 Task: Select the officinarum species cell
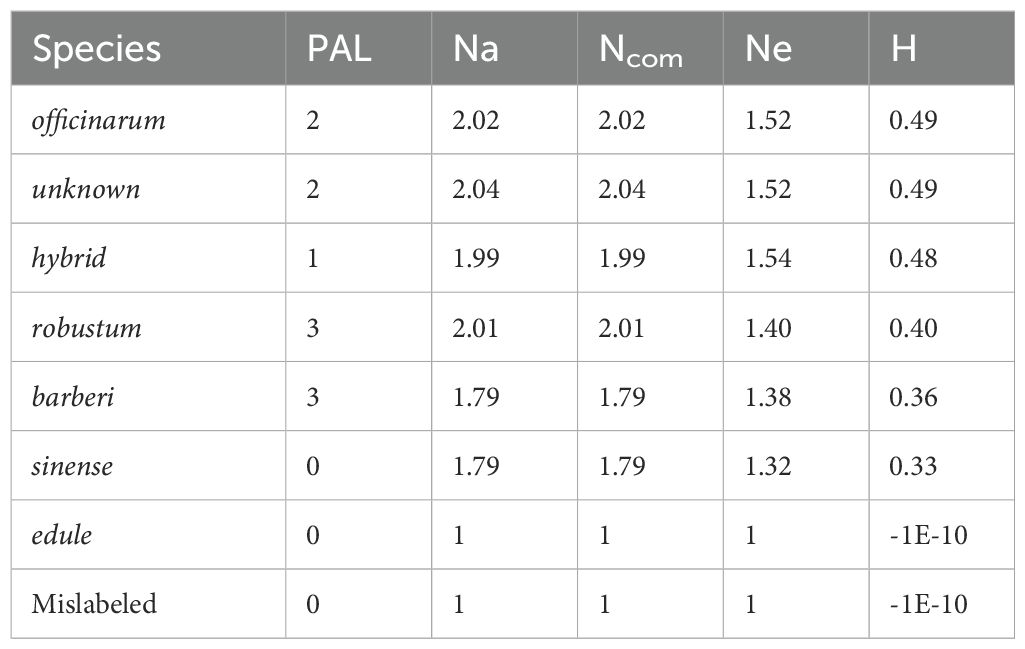click(x=99, y=121)
